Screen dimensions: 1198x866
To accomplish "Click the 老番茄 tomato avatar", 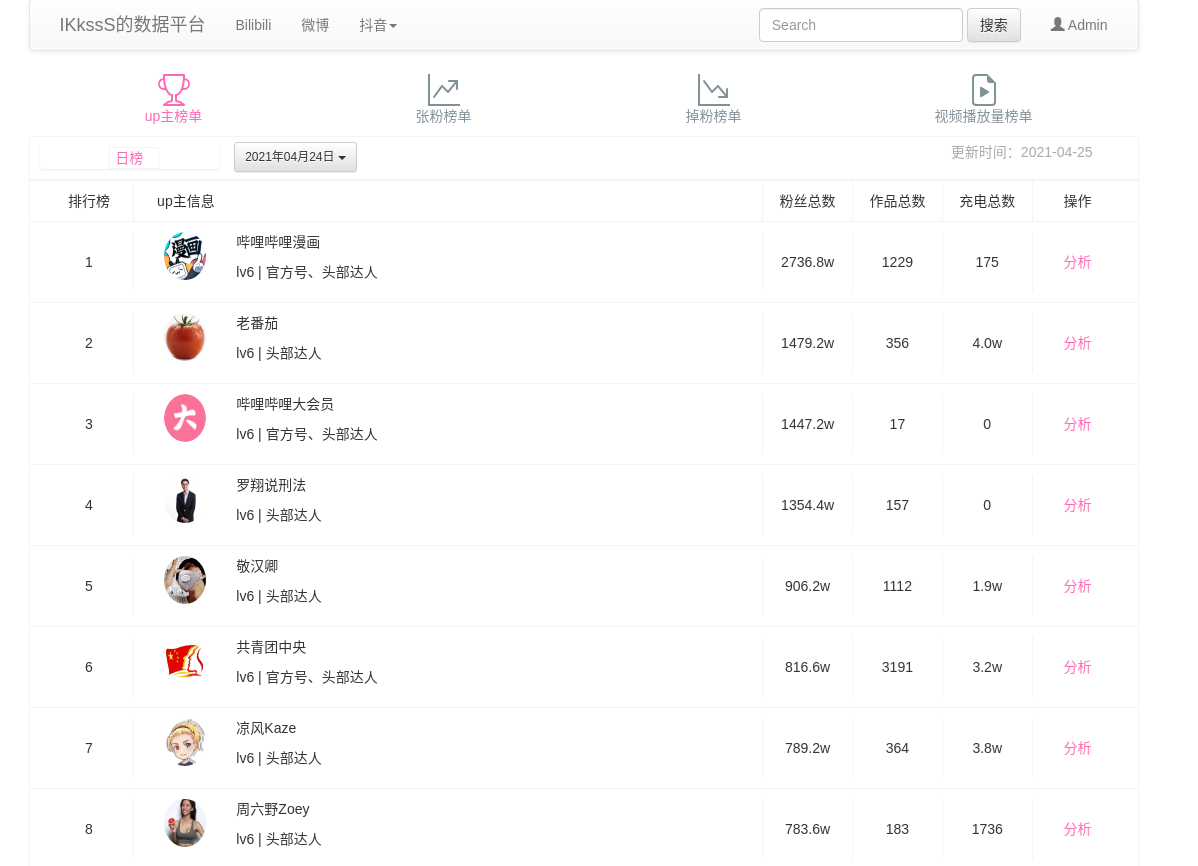I will point(185,337).
